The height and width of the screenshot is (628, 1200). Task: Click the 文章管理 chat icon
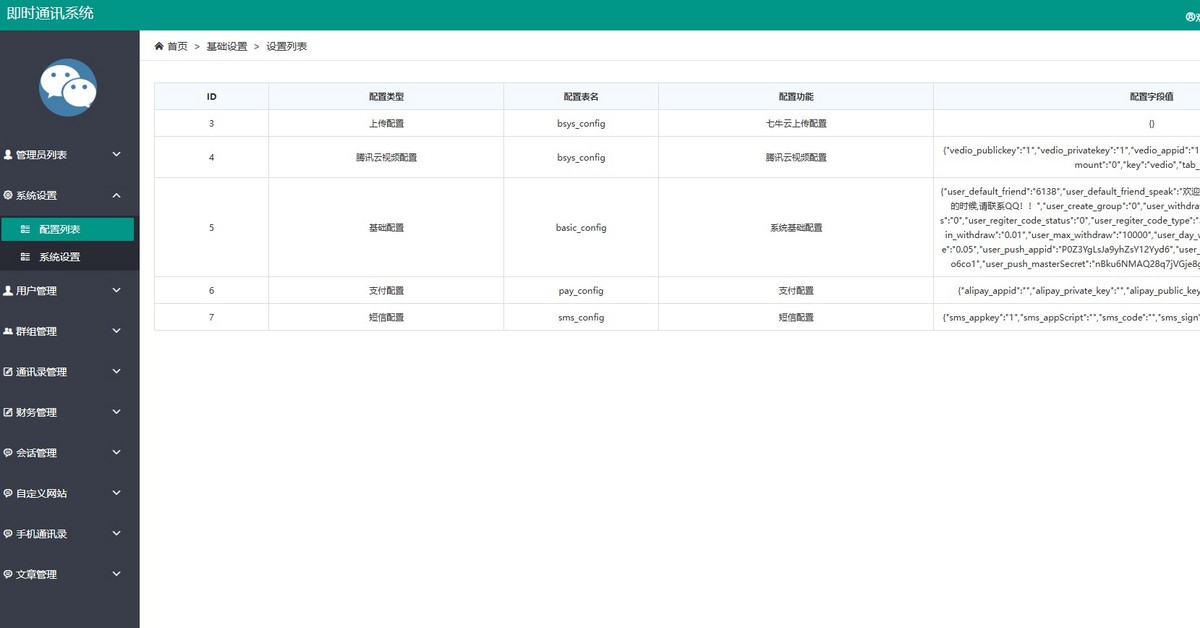[8, 574]
